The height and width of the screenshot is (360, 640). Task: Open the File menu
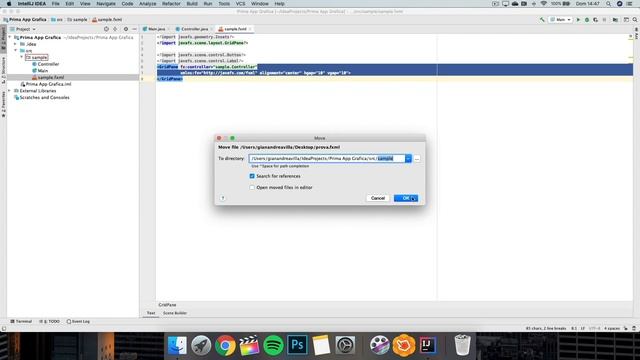pyautogui.click(x=56, y=4)
